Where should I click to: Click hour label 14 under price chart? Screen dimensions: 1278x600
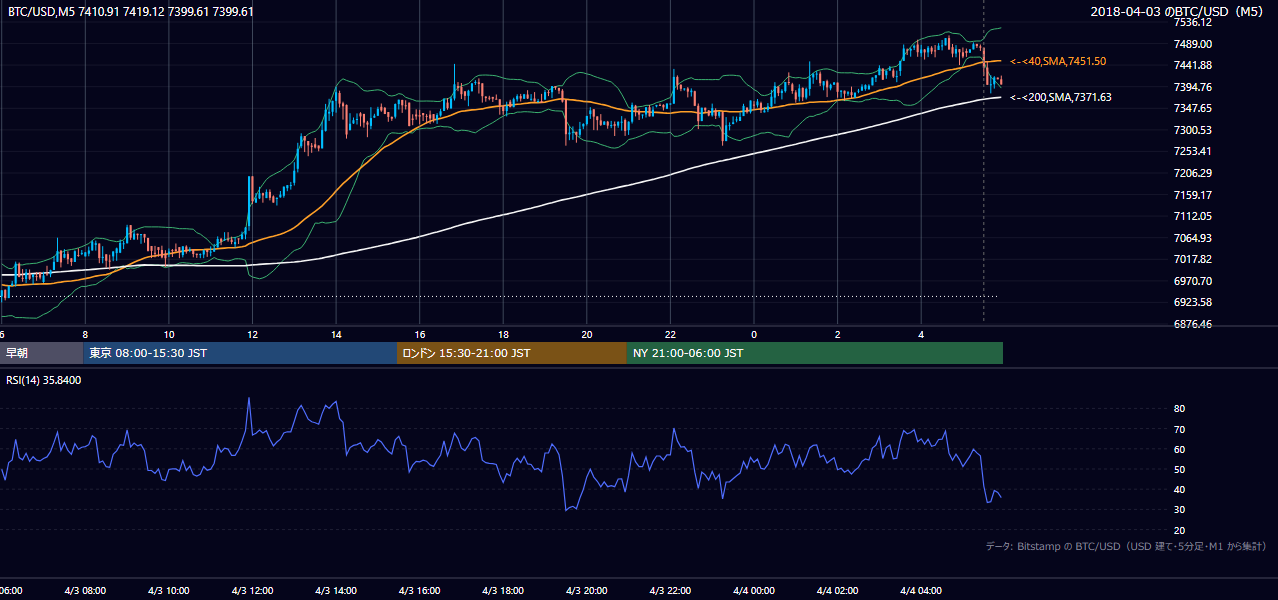[336, 334]
